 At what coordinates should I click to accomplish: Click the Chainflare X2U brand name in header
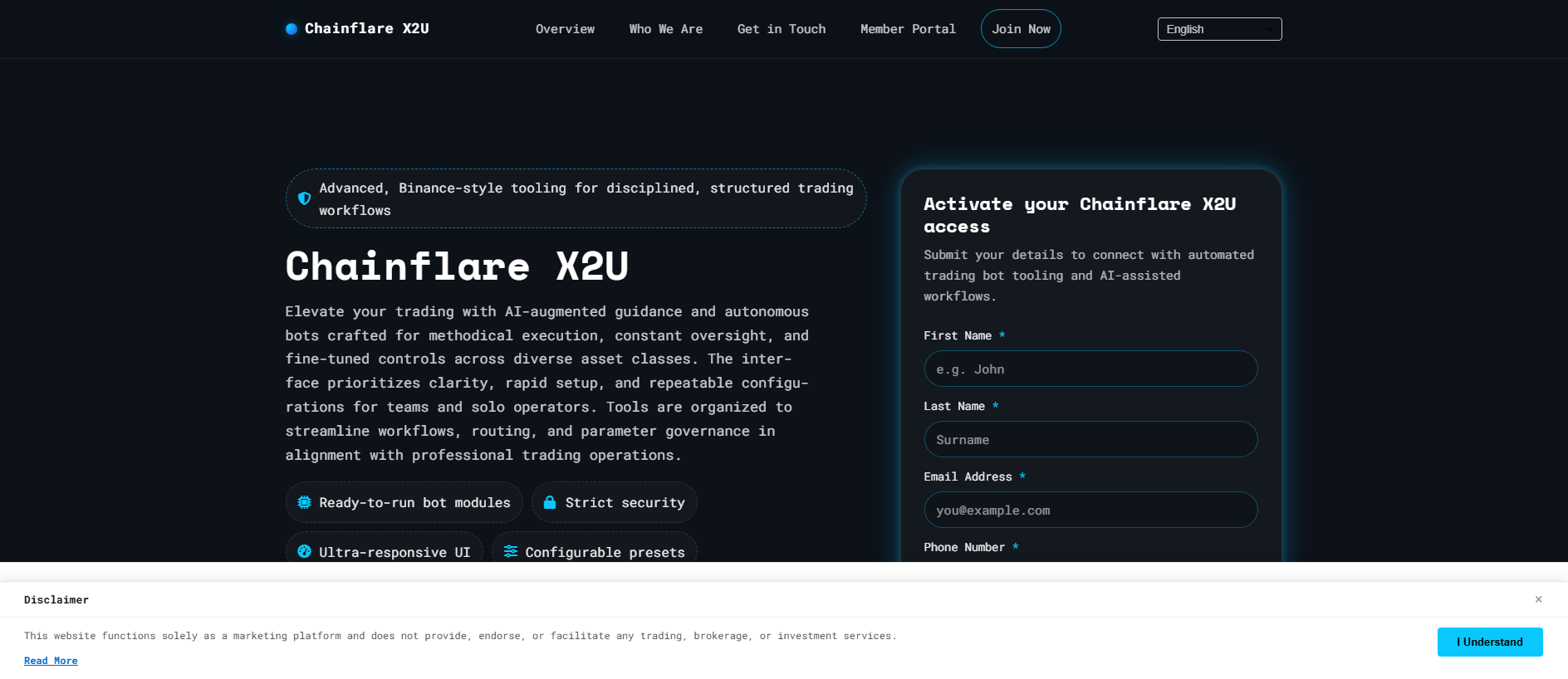coord(367,29)
